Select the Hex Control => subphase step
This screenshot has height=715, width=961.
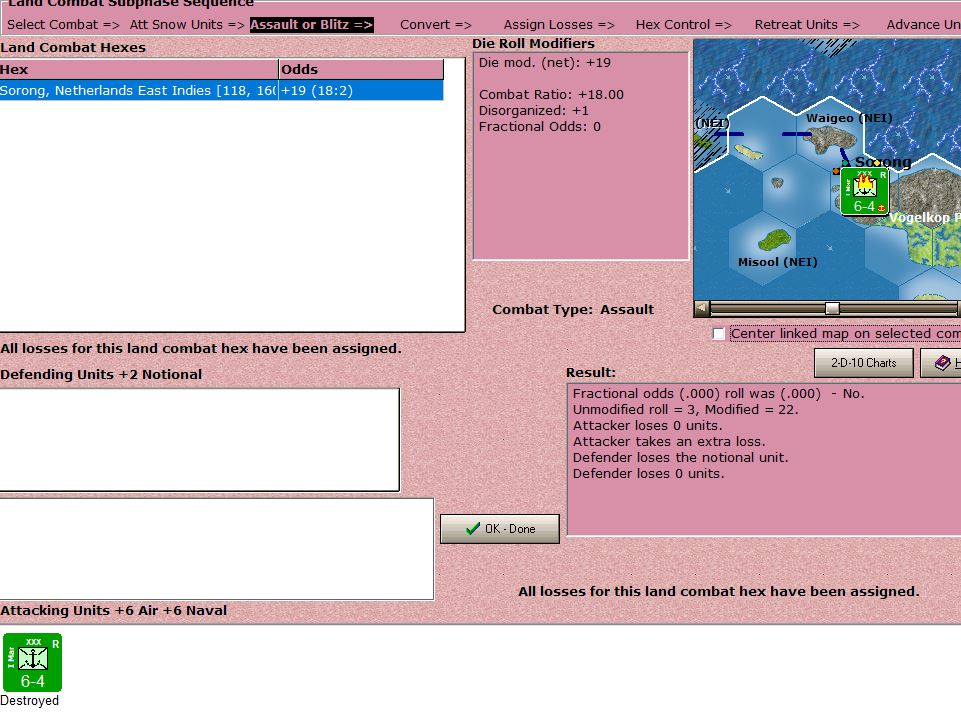click(683, 25)
